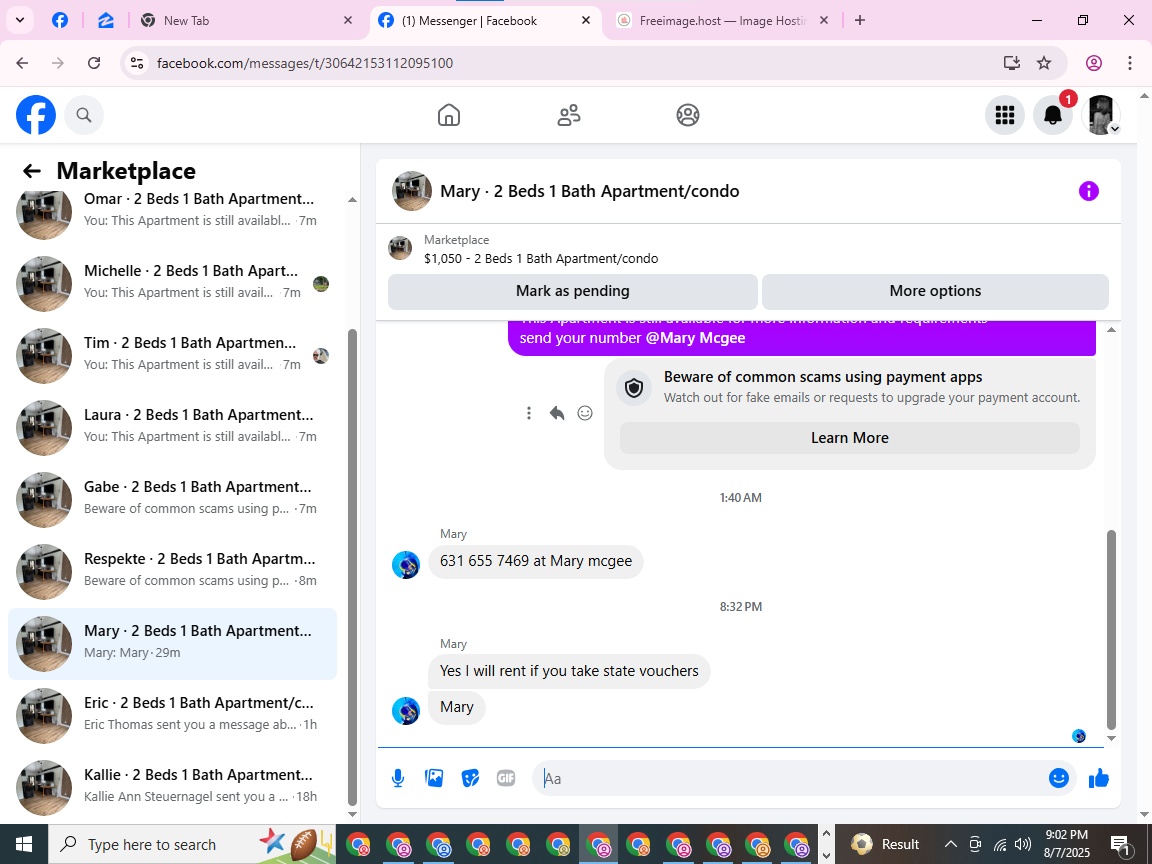This screenshot has height=864, width=1152.
Task: Click the conversation list scrollbar
Action: tap(352, 567)
